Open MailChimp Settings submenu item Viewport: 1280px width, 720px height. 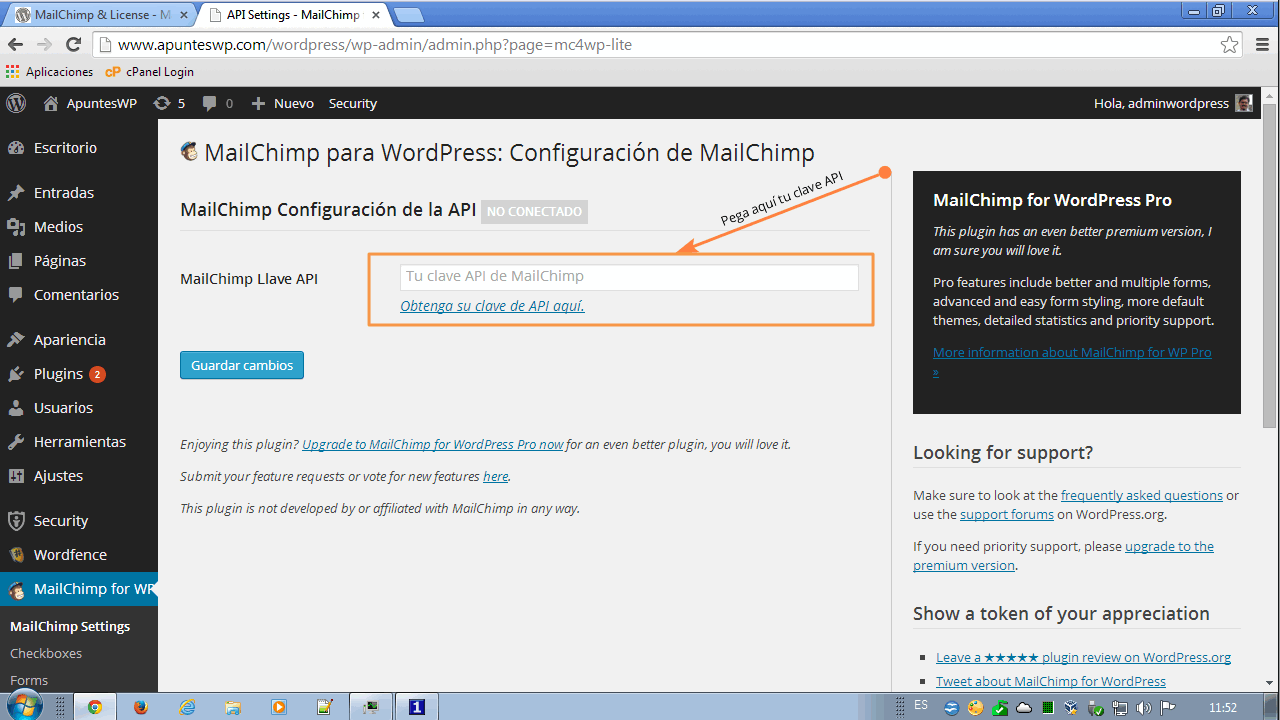click(x=70, y=626)
